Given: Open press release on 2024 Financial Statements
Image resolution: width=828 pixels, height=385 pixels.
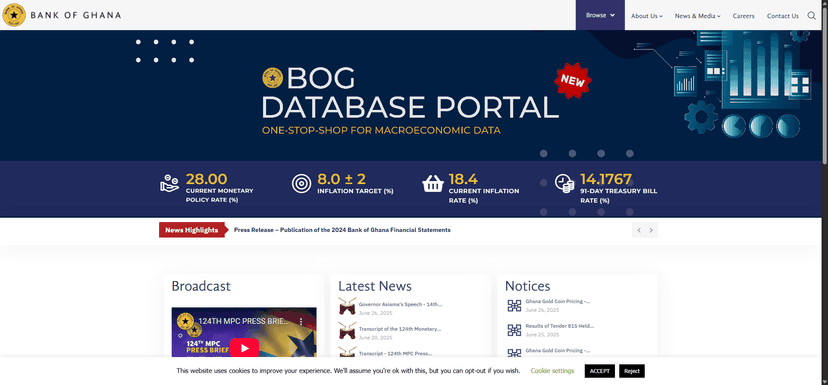Looking at the screenshot, I should pos(342,230).
